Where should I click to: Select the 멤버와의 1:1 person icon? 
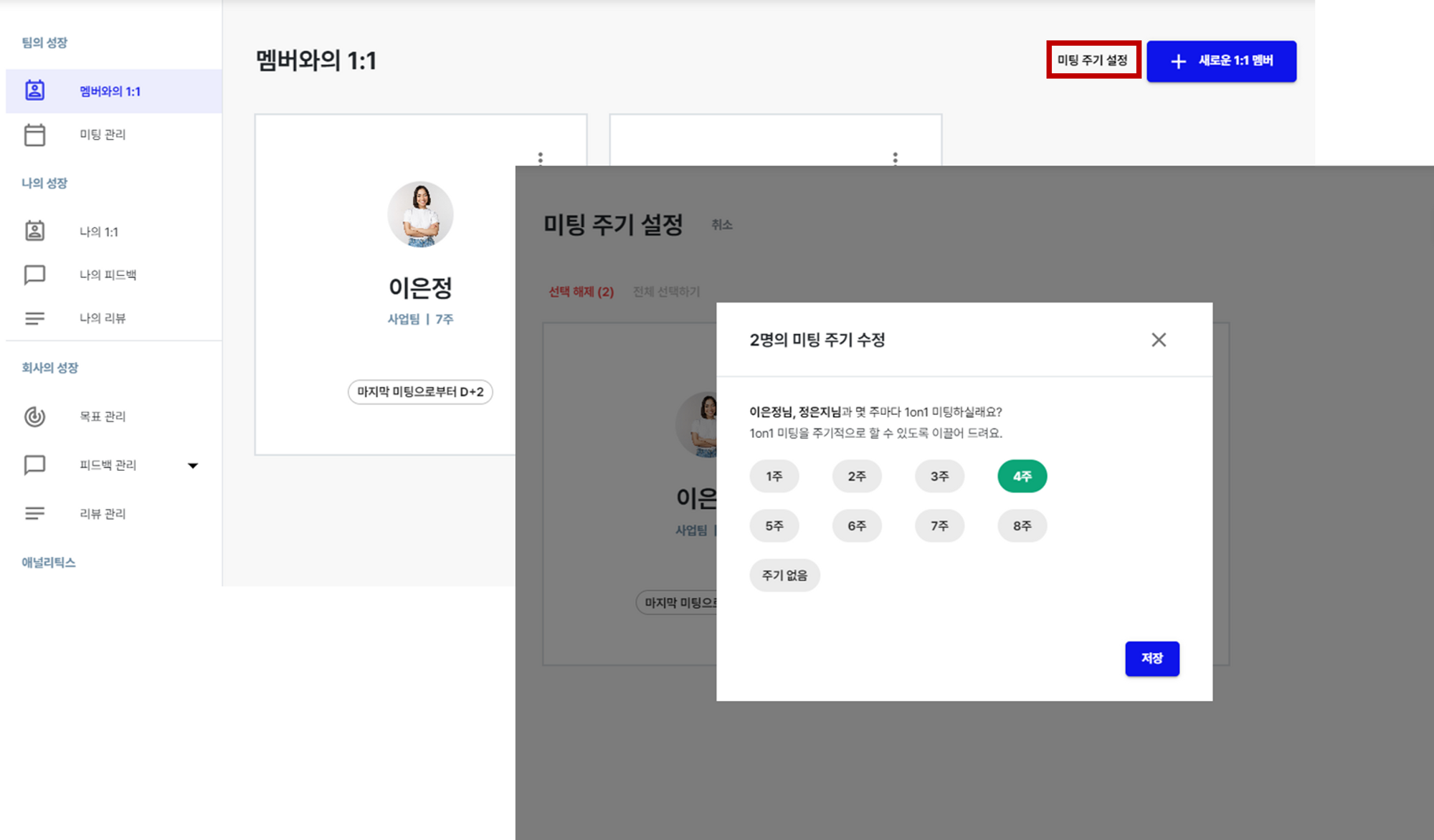pyautogui.click(x=34, y=90)
